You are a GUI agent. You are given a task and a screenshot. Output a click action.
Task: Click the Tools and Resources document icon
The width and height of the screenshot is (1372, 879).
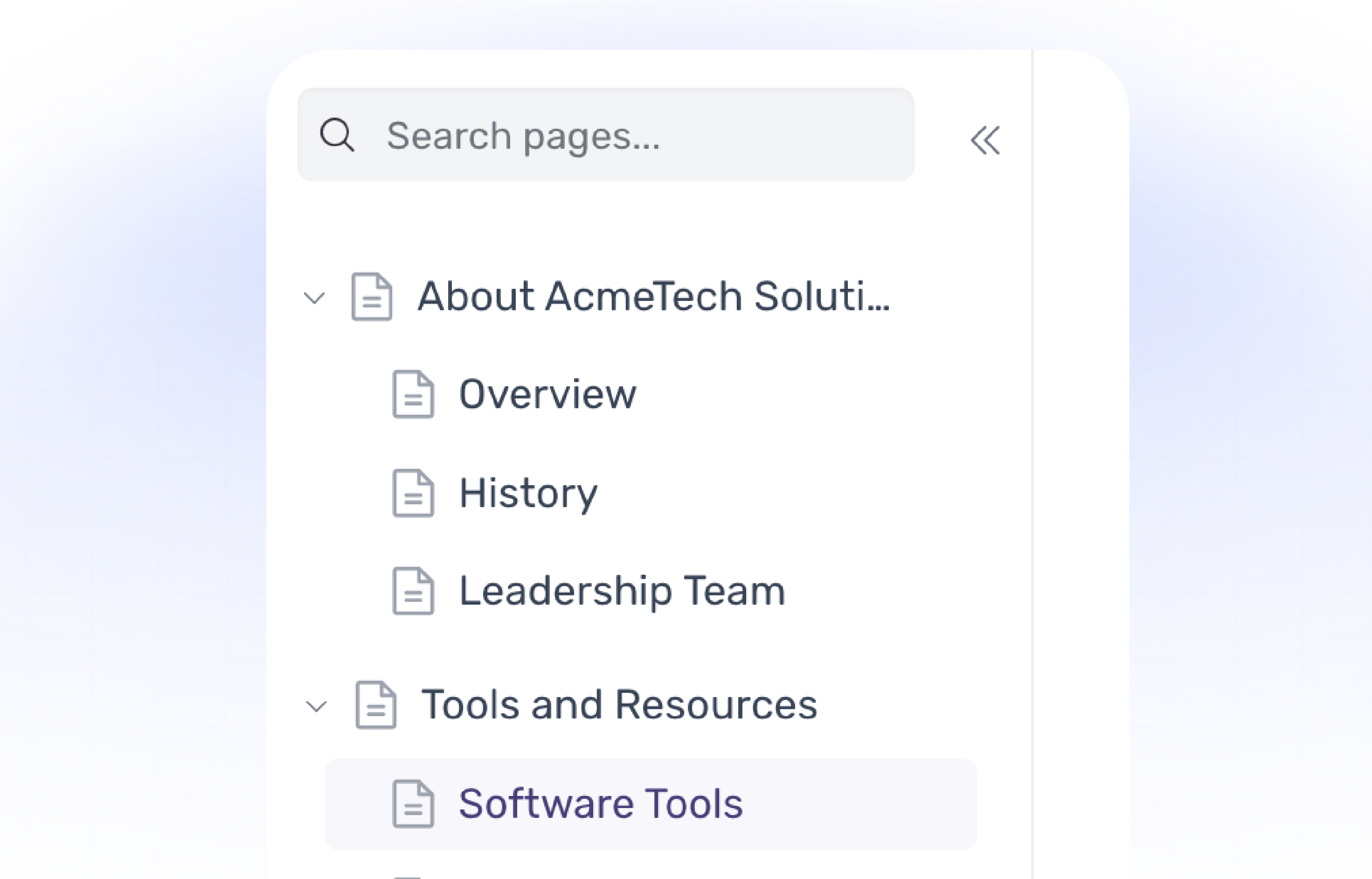pyautogui.click(x=375, y=705)
